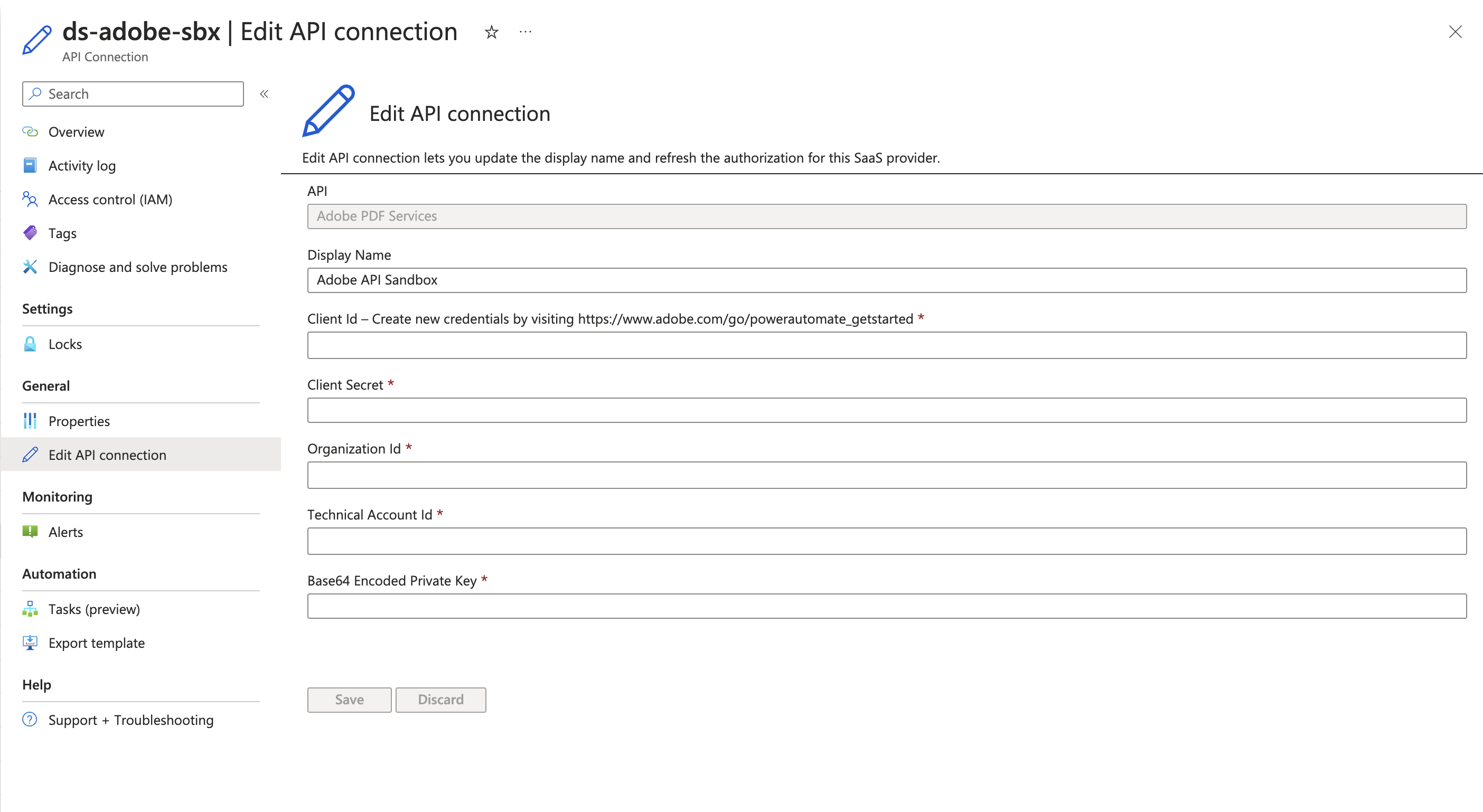Click the Alerts icon
The width and height of the screenshot is (1483, 812).
pos(30,532)
